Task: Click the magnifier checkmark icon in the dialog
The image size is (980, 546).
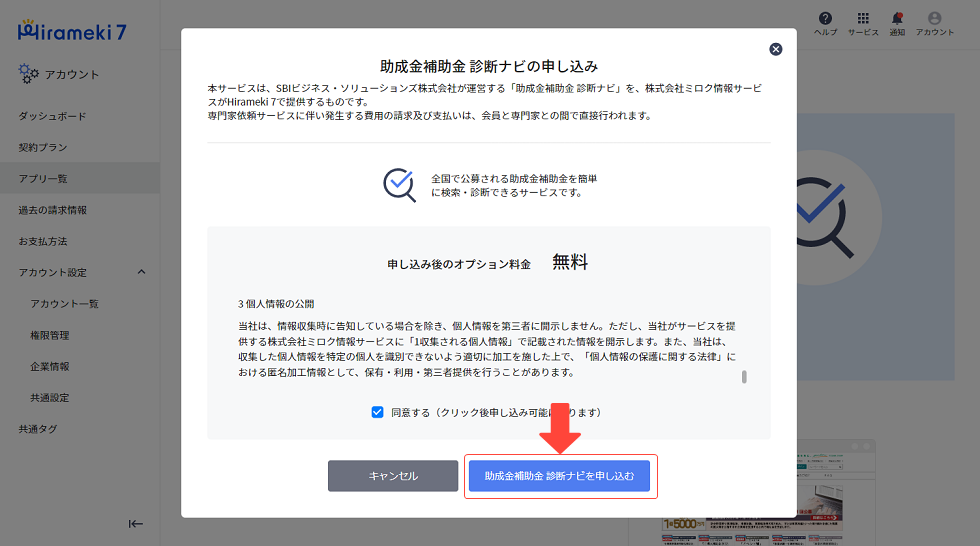Action: coord(399,185)
